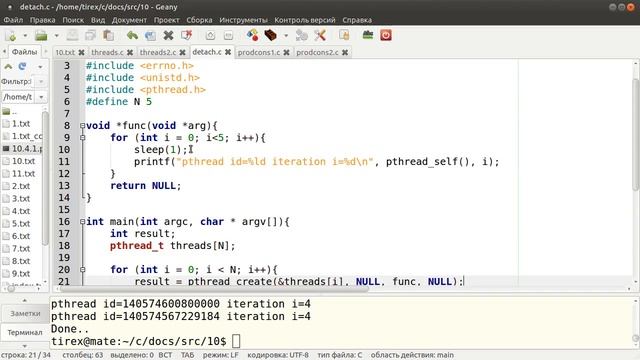Open the build options dropdown arrow
The width and height of the screenshot is (640, 360).
click(x=286, y=36)
